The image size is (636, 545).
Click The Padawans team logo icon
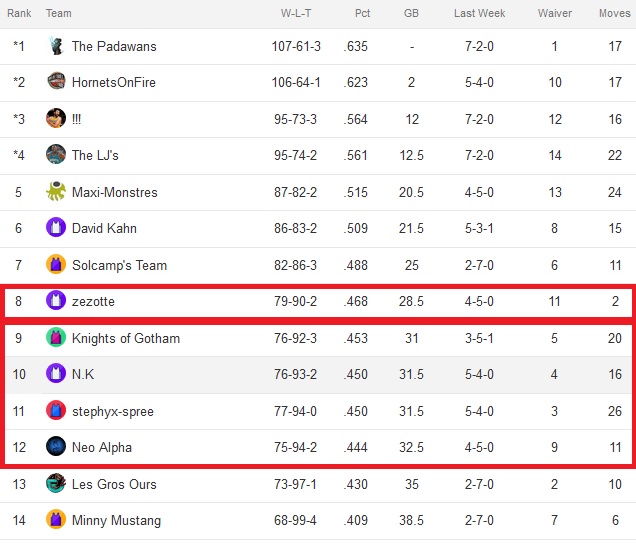(x=56, y=46)
